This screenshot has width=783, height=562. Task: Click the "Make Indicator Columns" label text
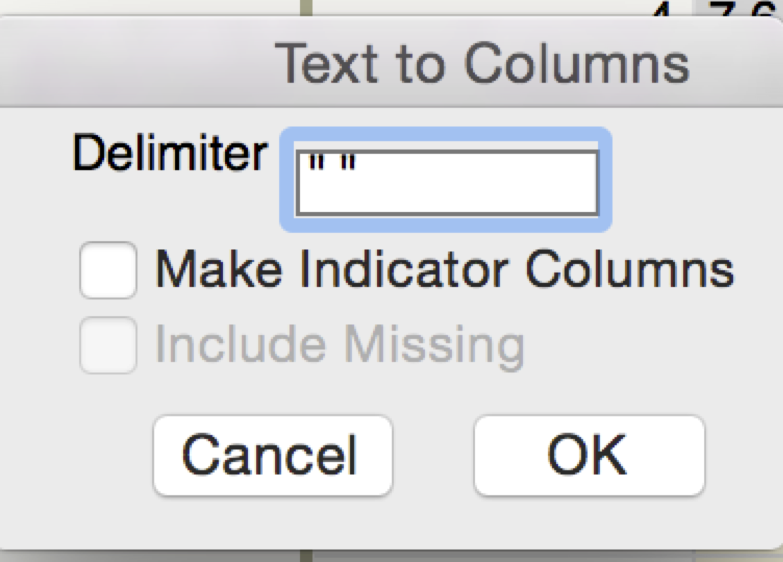444,270
